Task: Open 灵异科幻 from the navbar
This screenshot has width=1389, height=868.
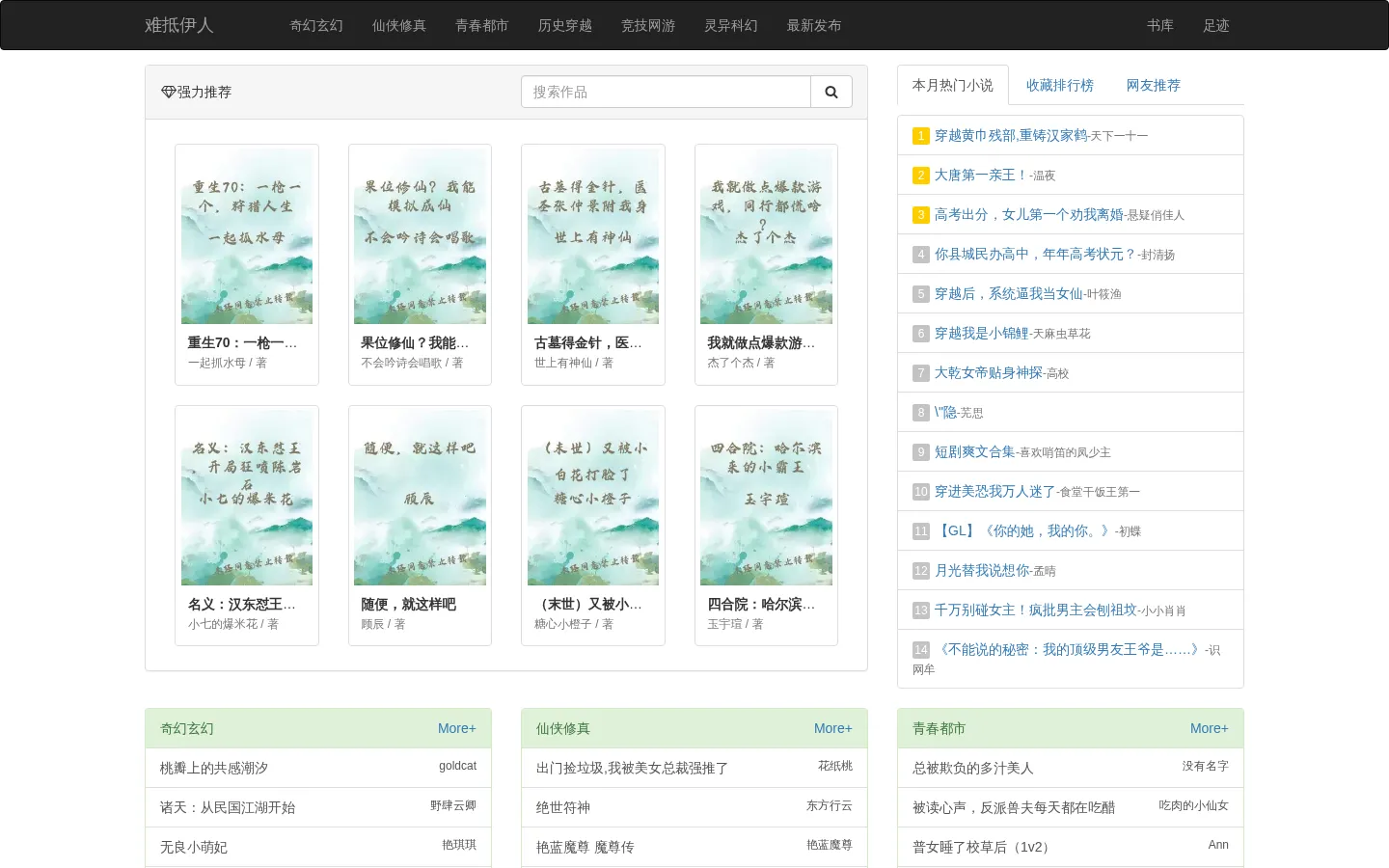Action: (731, 25)
